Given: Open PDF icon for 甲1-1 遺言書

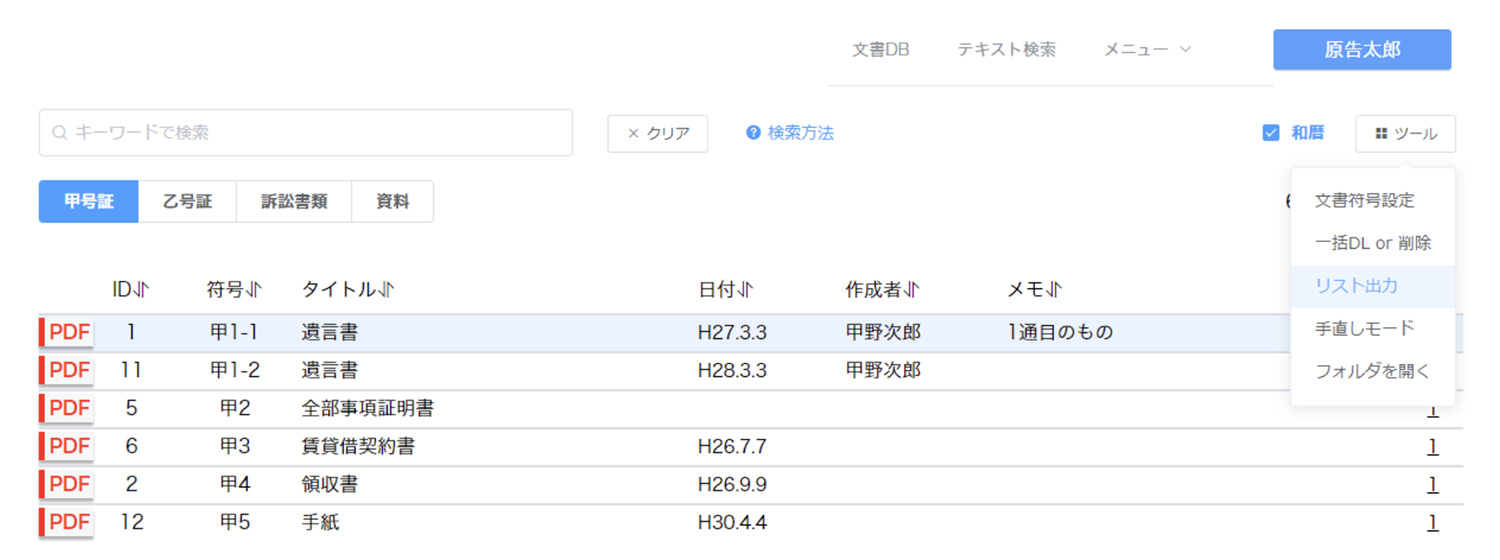Looking at the screenshot, I should tap(67, 333).
